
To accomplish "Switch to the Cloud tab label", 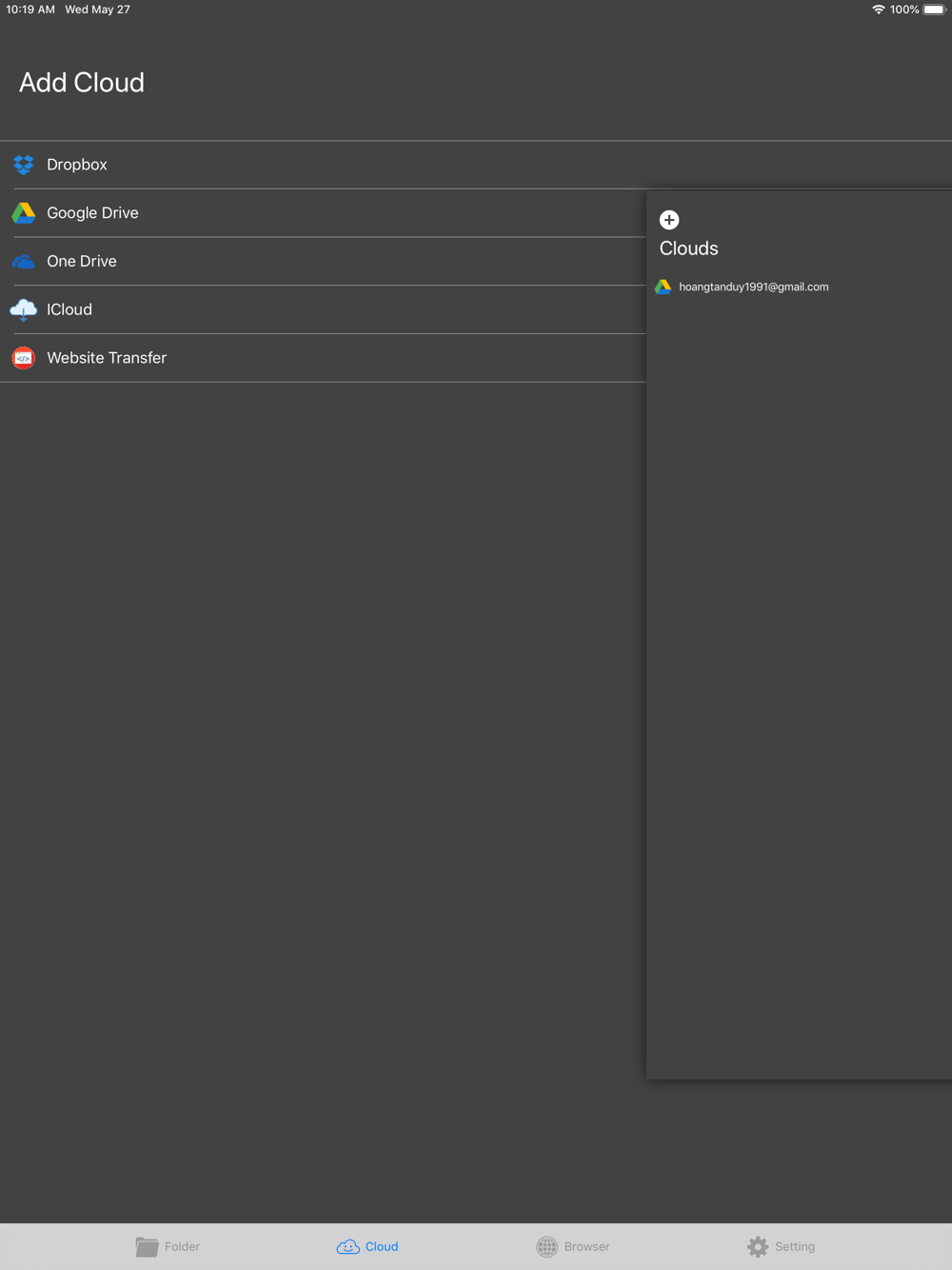I will (x=382, y=1246).
